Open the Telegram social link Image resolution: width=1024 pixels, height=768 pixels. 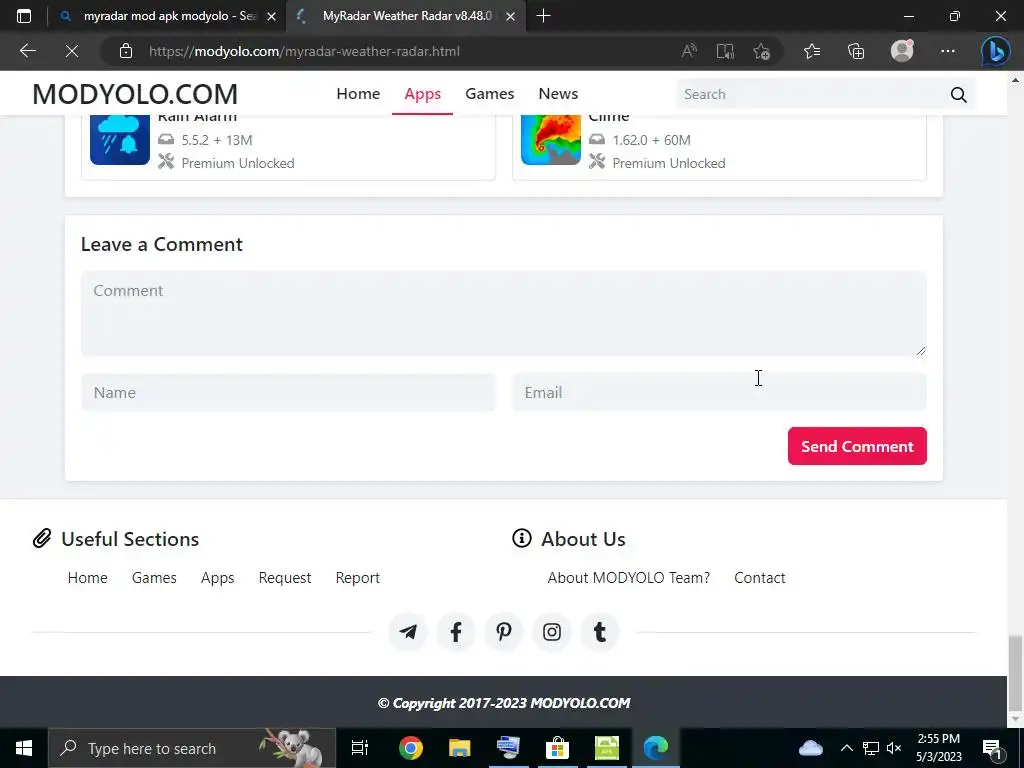pos(408,632)
